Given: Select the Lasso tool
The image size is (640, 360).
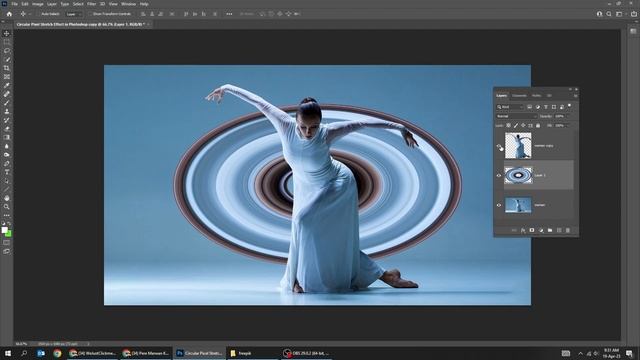Looking at the screenshot, I should click(7, 51).
